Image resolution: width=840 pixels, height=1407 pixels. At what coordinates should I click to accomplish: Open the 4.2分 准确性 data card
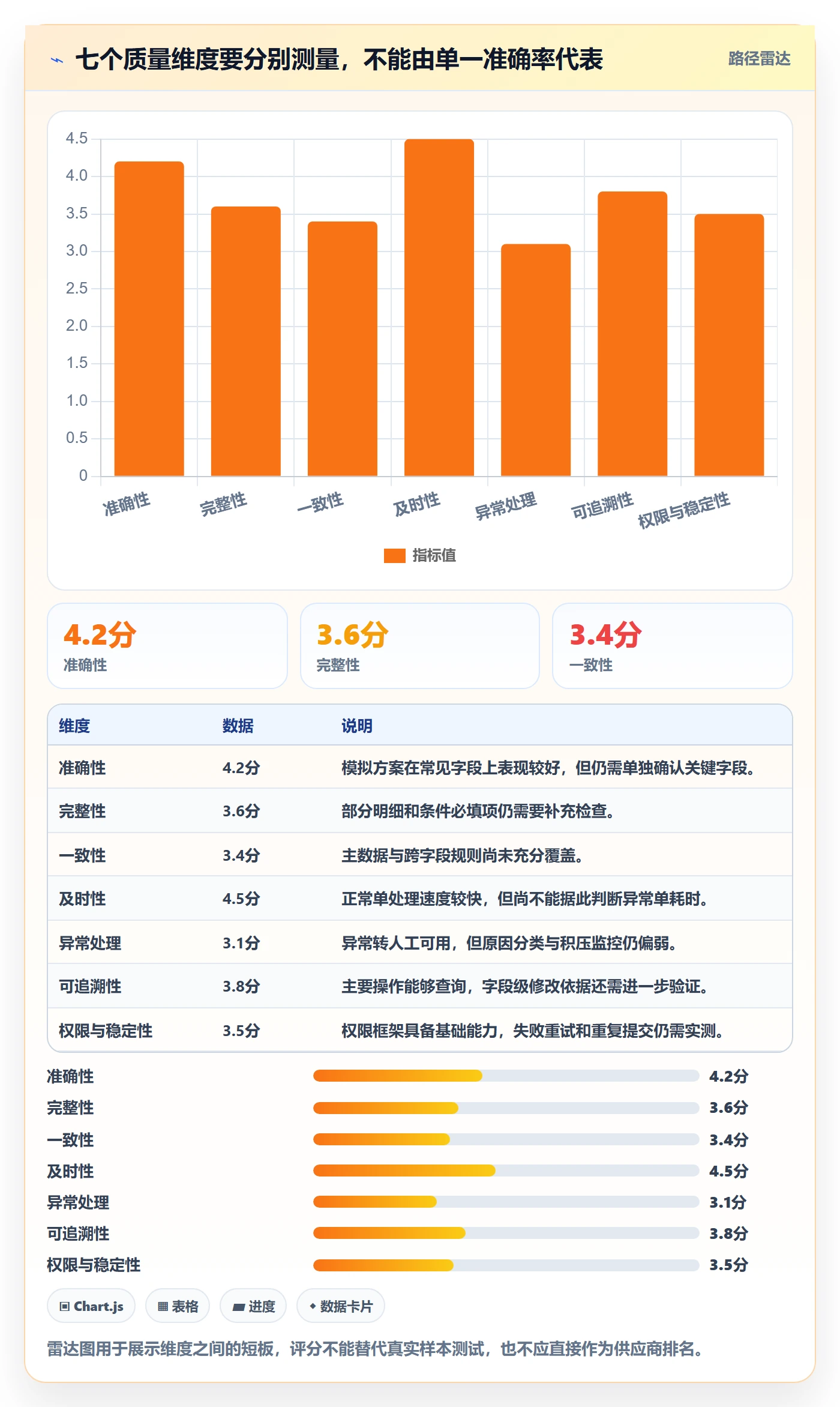pos(167,646)
